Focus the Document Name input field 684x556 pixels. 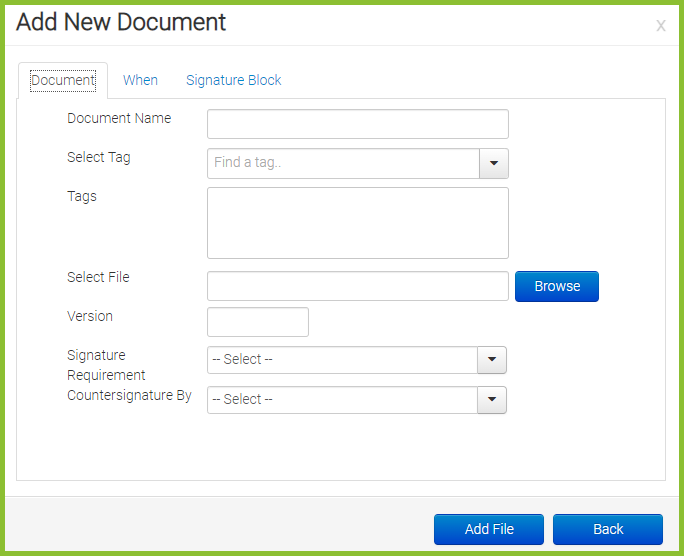click(x=358, y=124)
